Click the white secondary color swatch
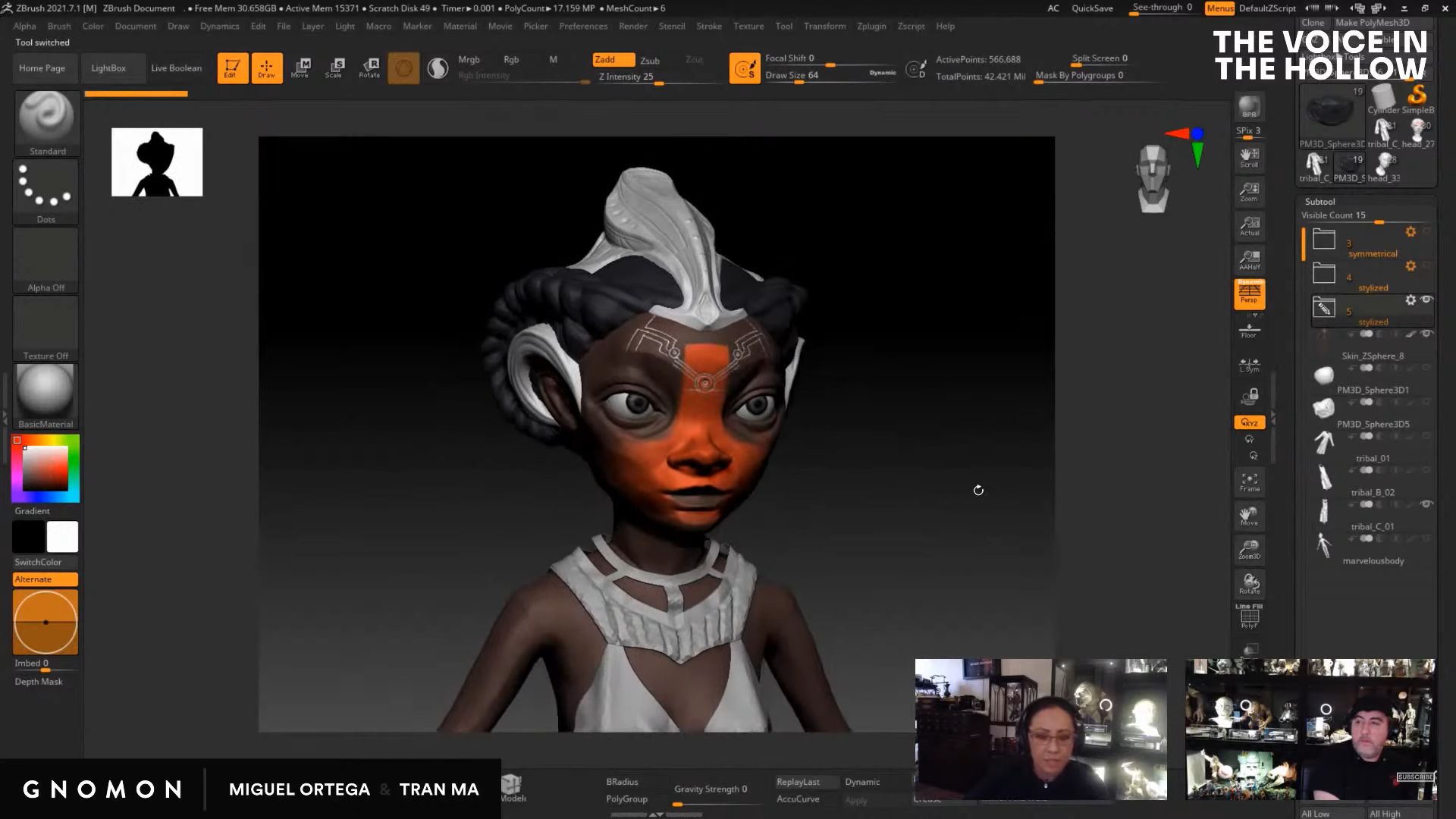The width and height of the screenshot is (1456, 819). coord(62,537)
